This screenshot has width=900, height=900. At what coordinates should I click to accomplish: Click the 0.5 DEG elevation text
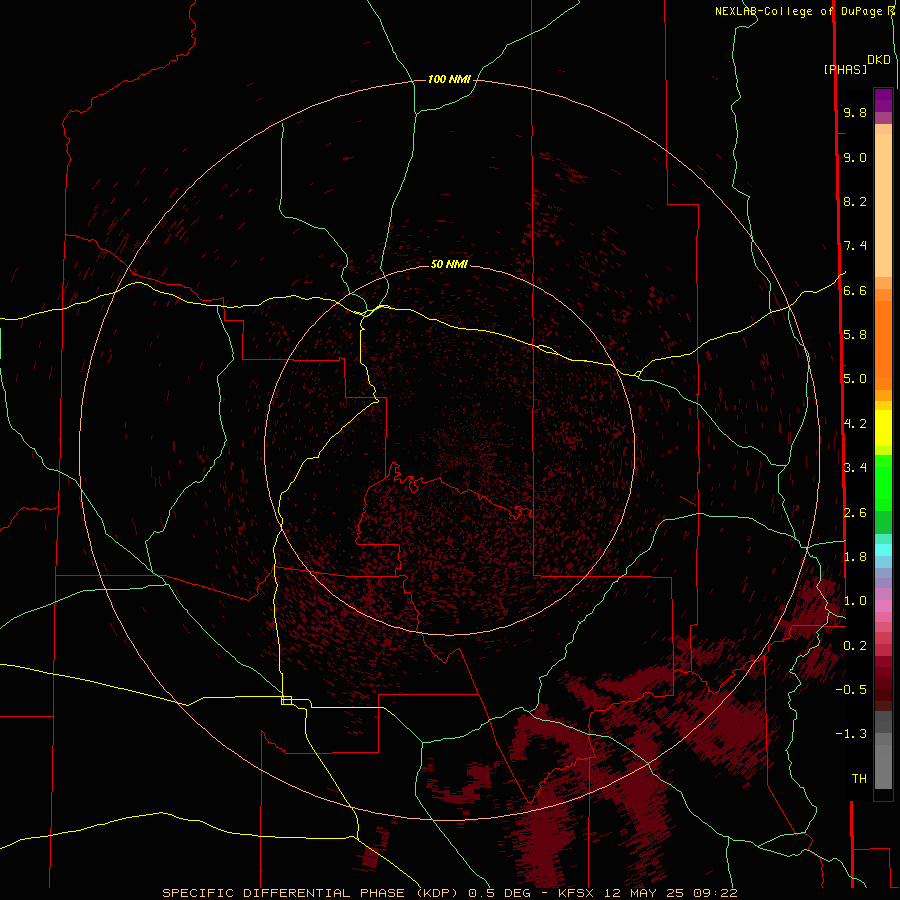click(502, 893)
